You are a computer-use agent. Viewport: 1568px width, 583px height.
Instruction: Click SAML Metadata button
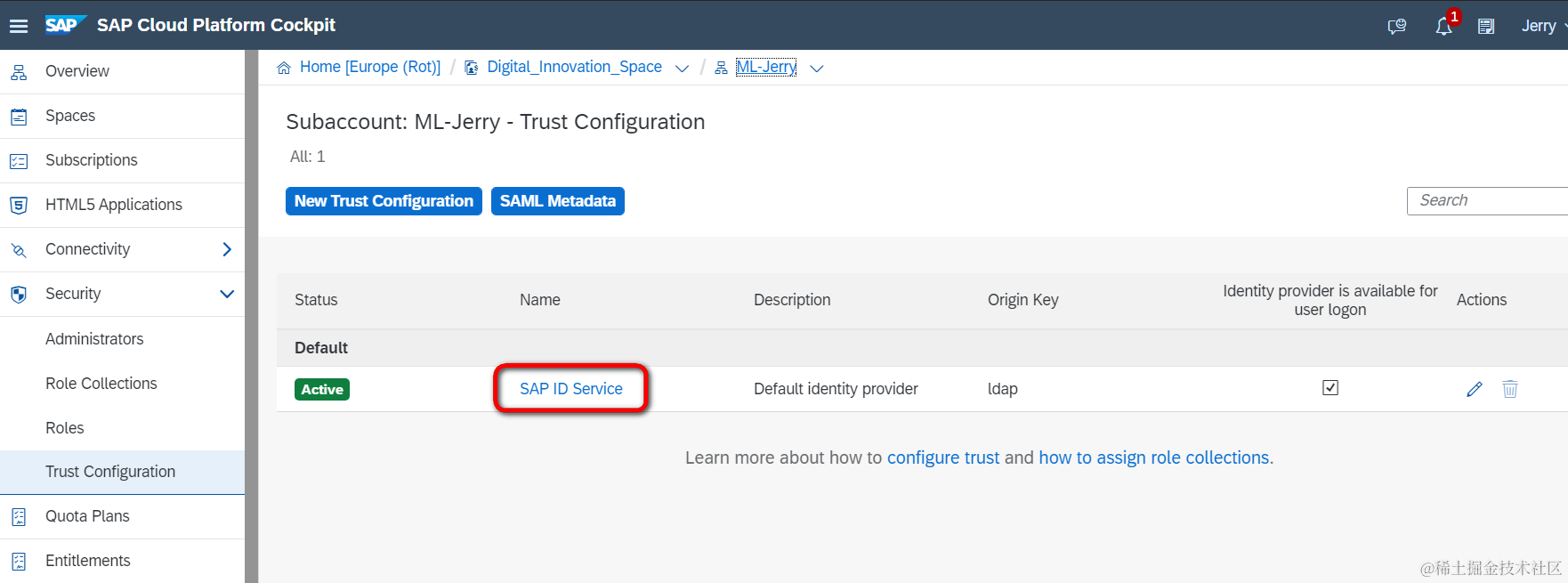[x=558, y=201]
